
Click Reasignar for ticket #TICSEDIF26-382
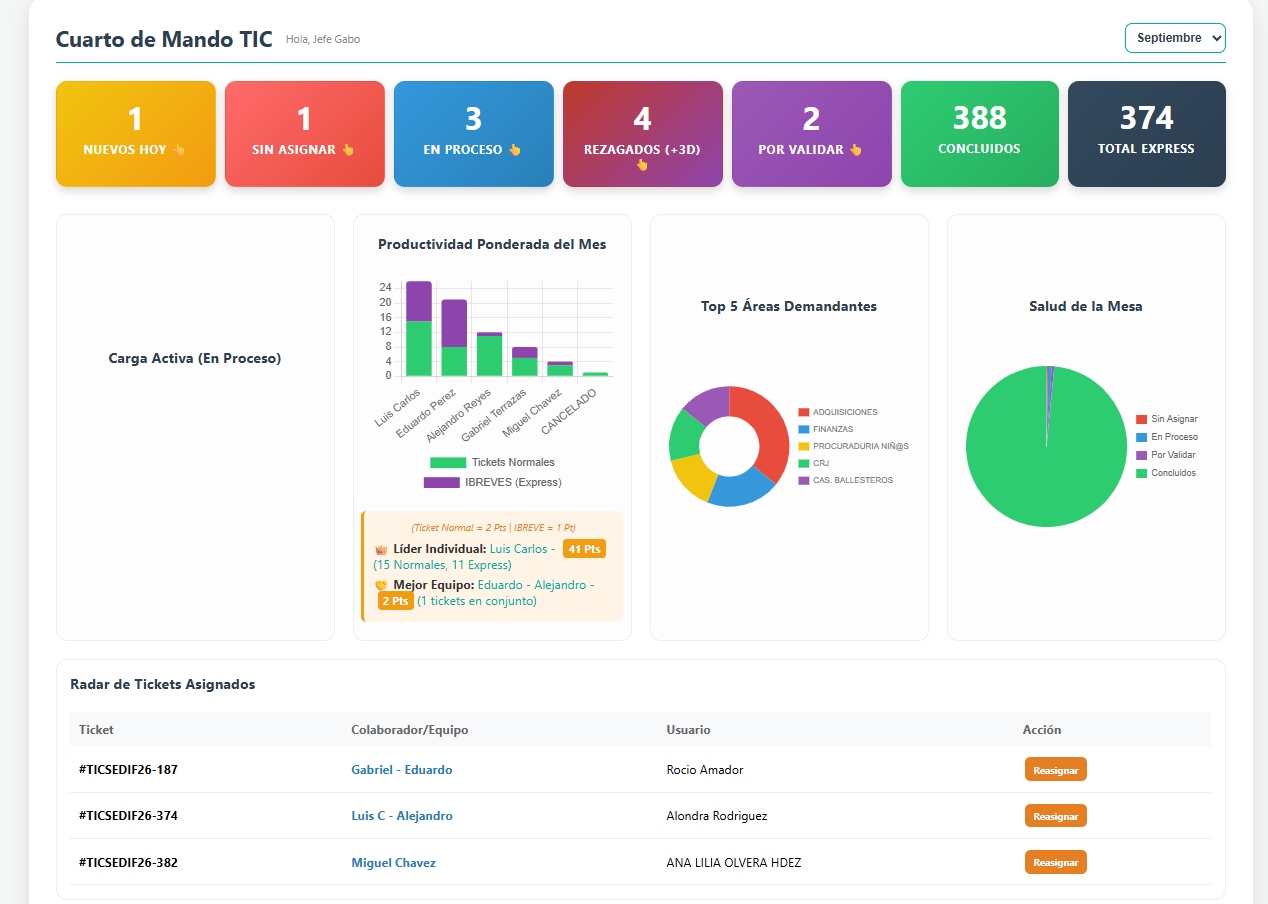point(1056,862)
